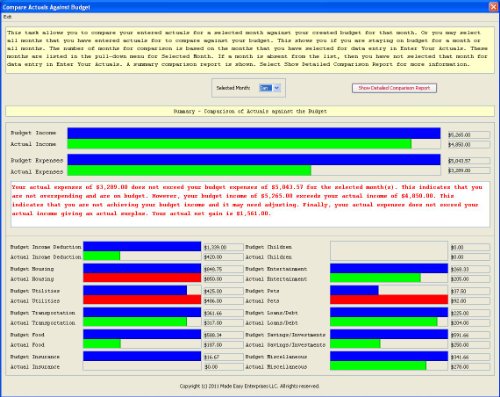The image size is (500, 397).
Task: Close the Compare Actuals Against Budget window
Action: click(493, 7)
